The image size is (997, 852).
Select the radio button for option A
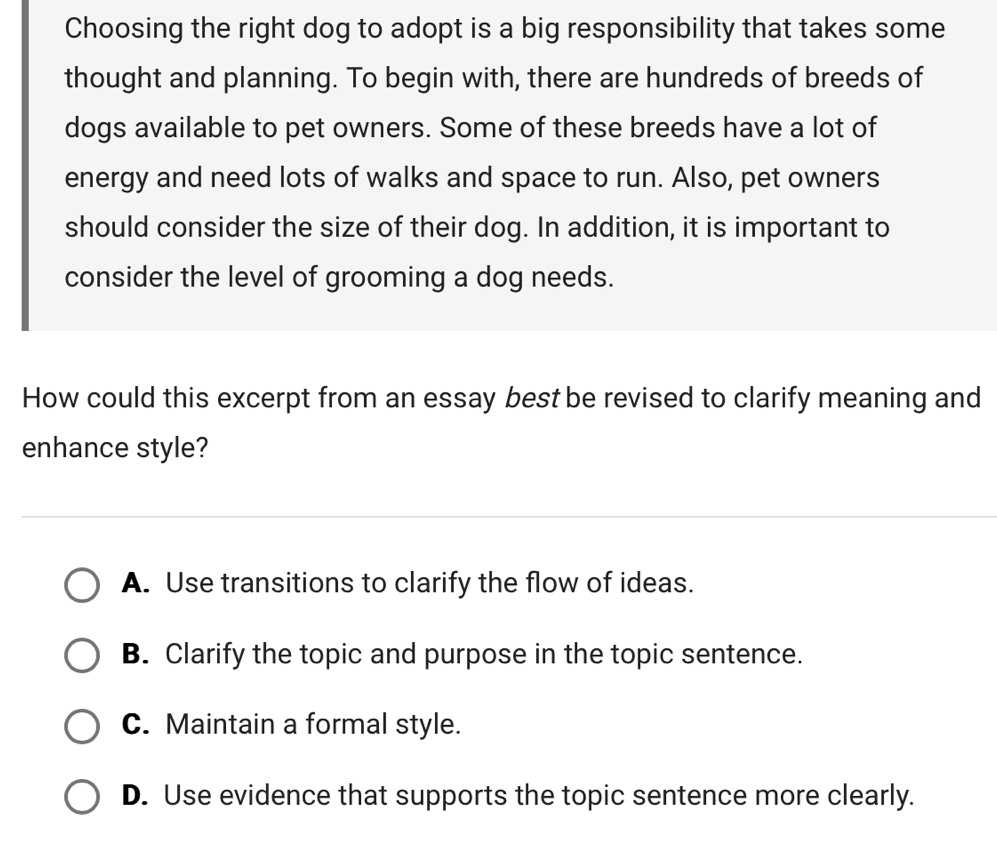pyautogui.click(x=82, y=584)
